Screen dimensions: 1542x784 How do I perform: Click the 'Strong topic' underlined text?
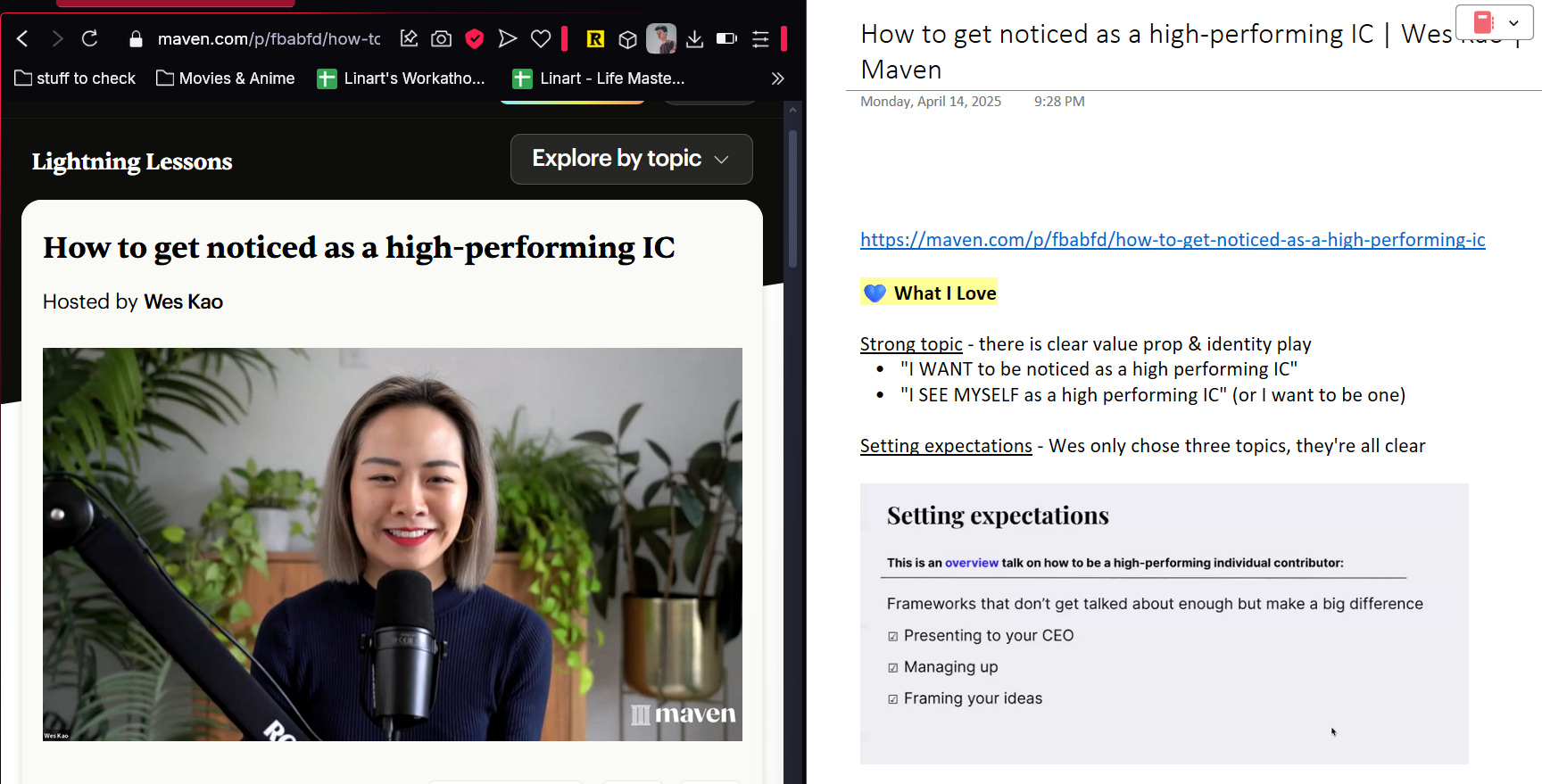(911, 344)
